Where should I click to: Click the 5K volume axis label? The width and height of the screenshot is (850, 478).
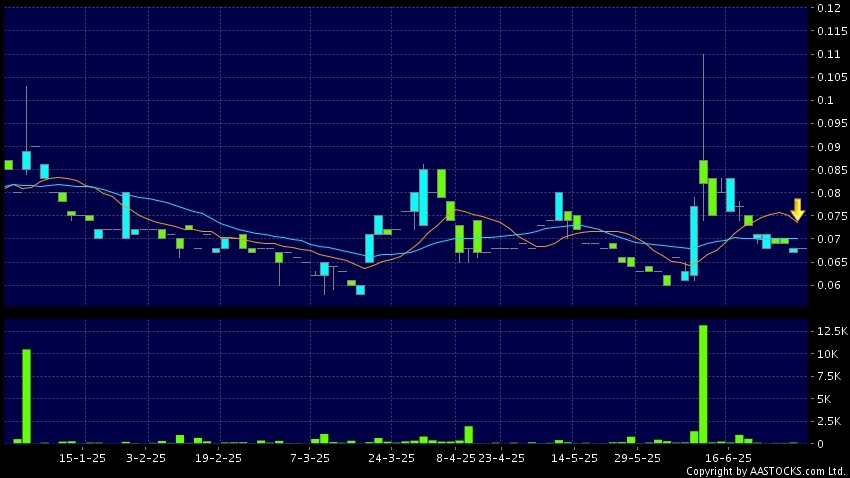[x=824, y=399]
